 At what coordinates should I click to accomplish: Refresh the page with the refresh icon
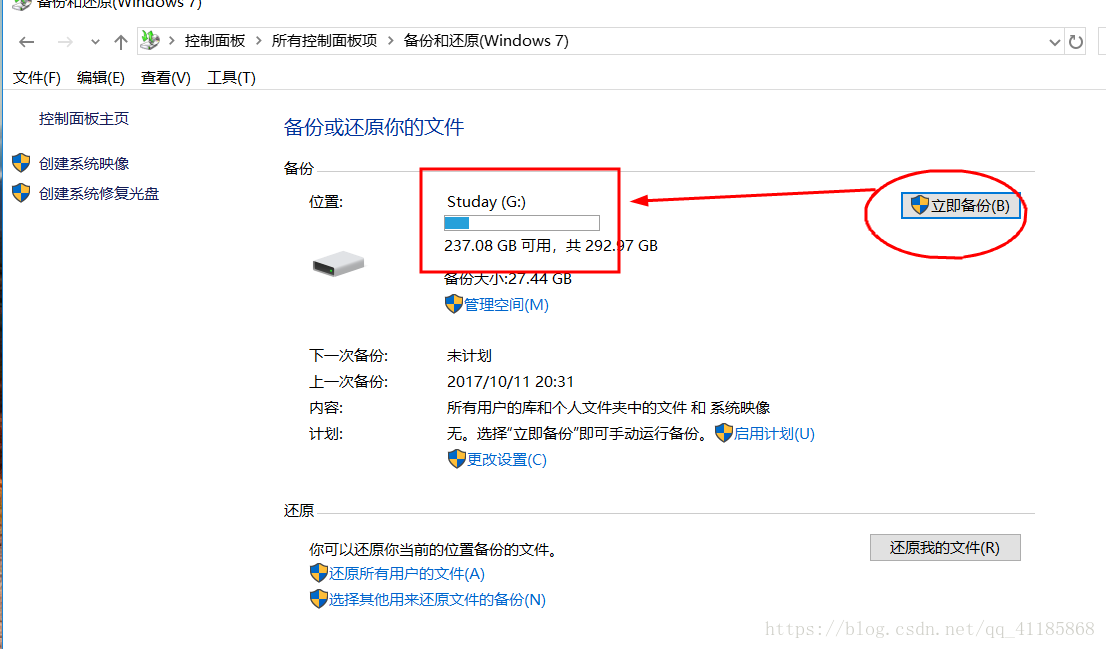(x=1076, y=42)
